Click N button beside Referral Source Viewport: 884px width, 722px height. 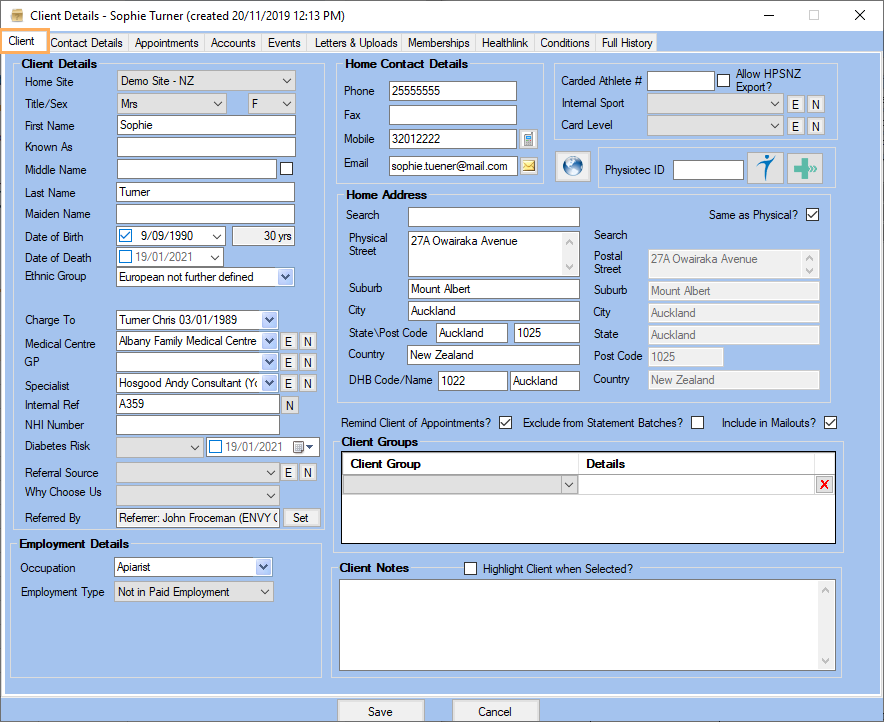[x=307, y=472]
